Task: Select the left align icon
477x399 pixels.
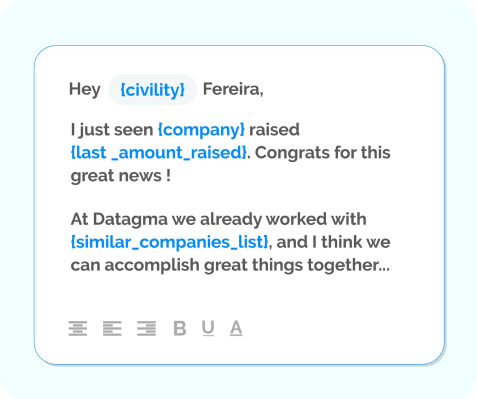Action: pyautogui.click(x=112, y=328)
